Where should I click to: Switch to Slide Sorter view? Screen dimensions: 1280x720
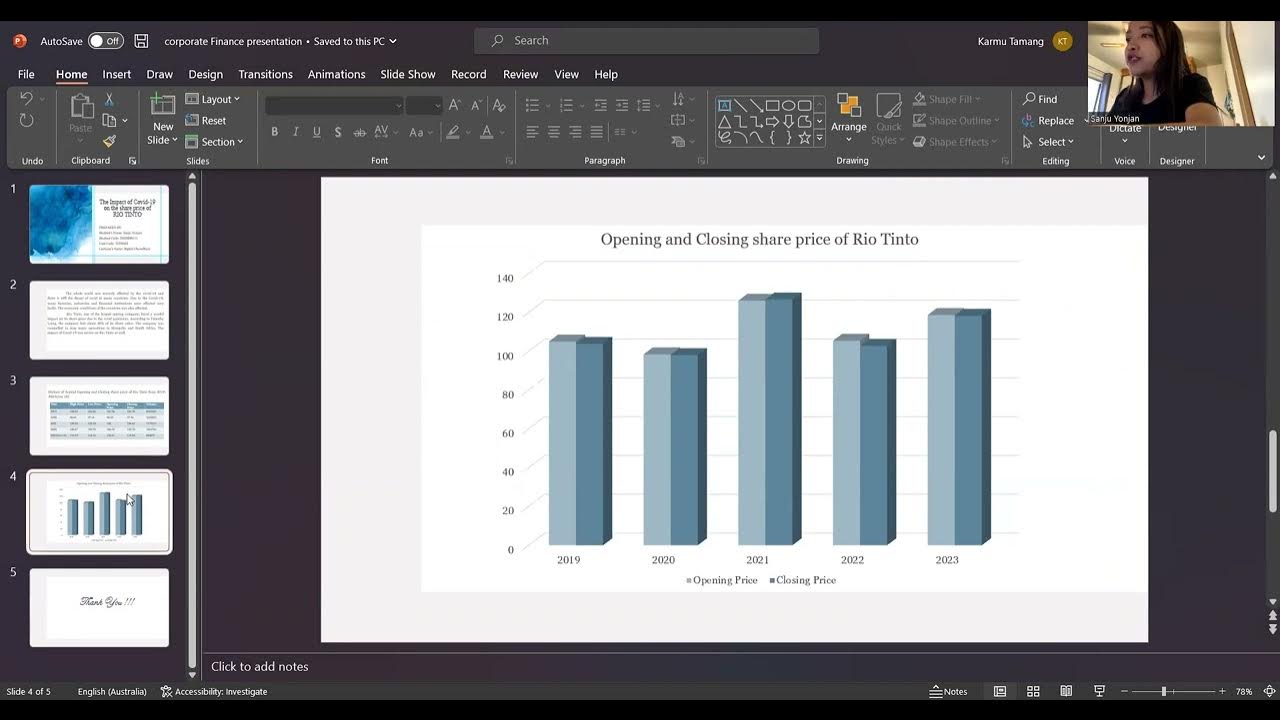tap(1033, 691)
